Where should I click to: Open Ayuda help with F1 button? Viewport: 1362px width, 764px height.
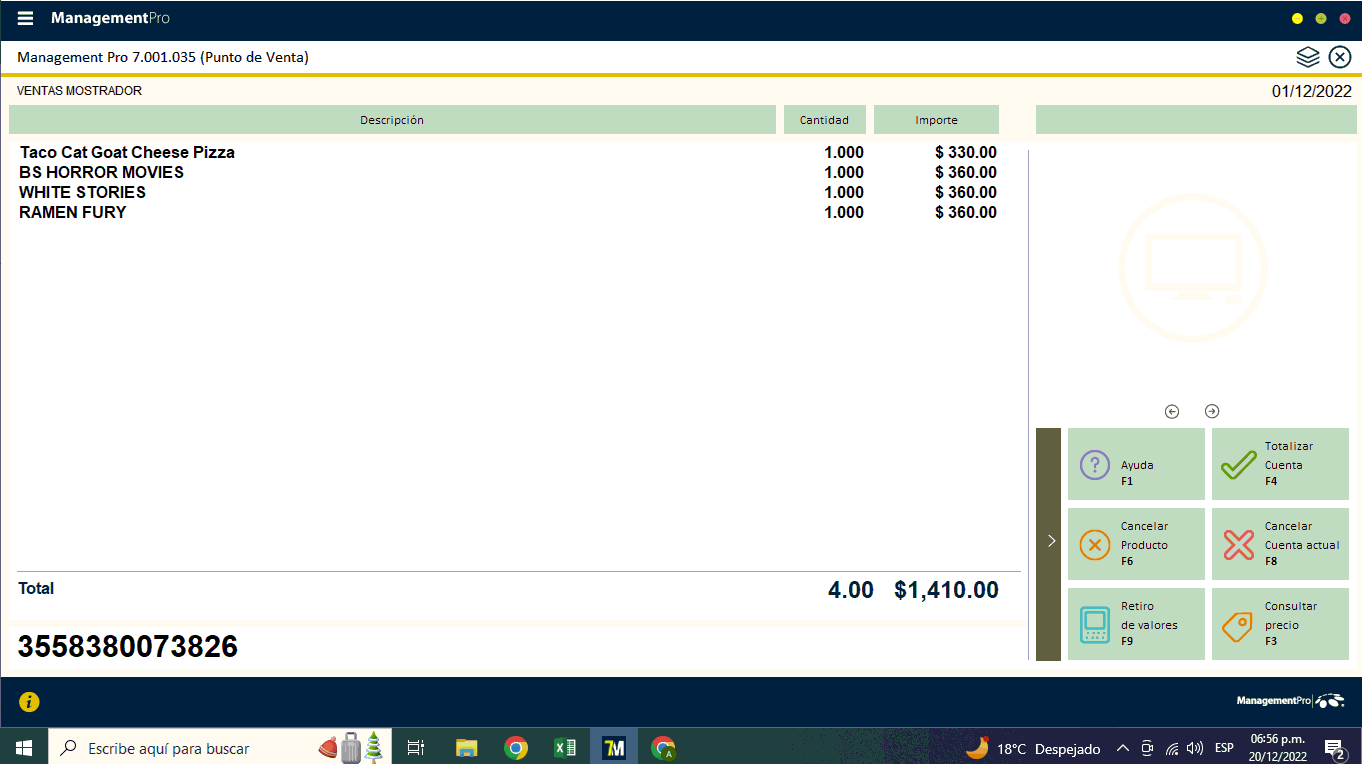[x=1136, y=464]
